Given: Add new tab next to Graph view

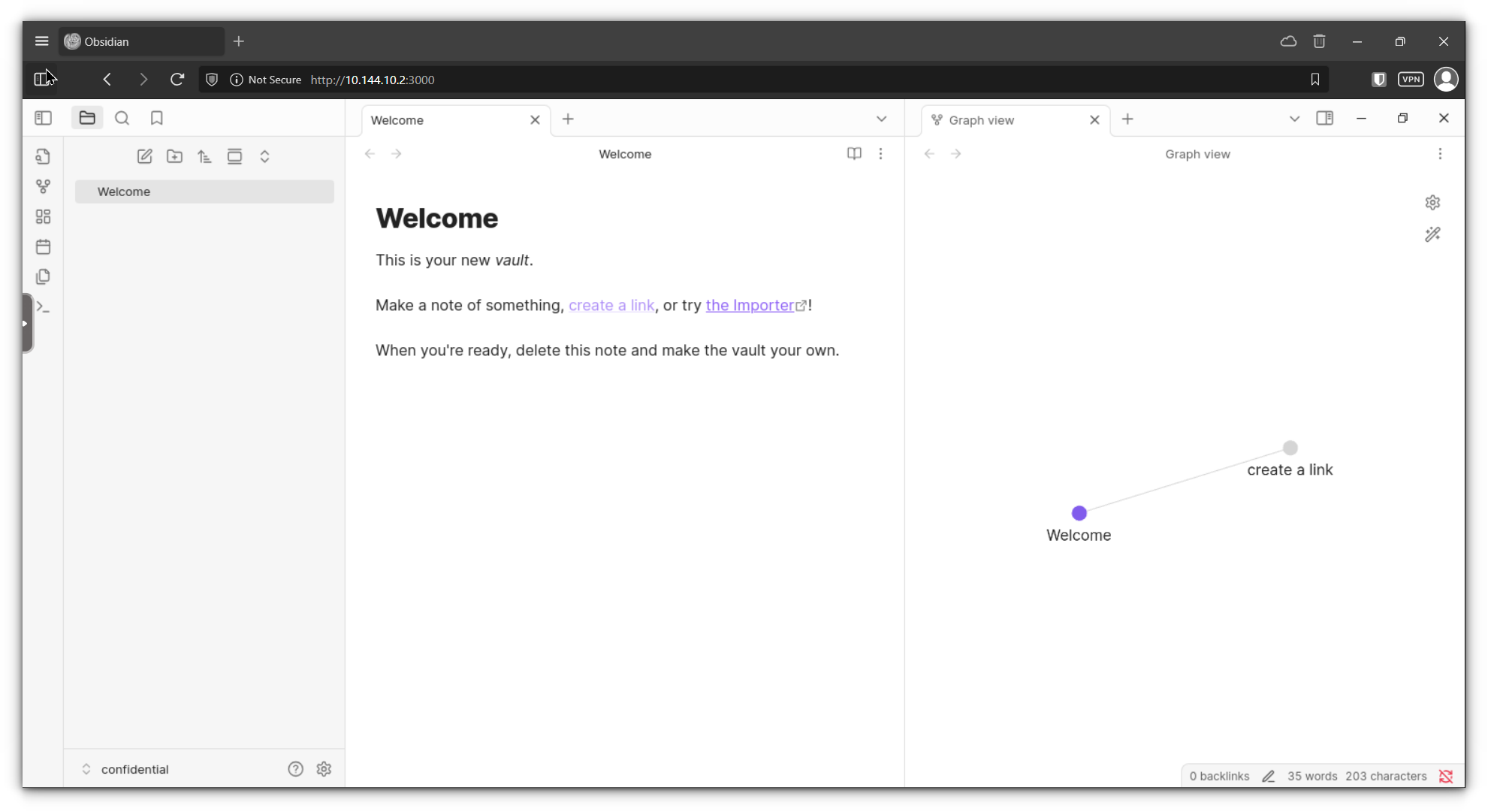Looking at the screenshot, I should (1127, 119).
